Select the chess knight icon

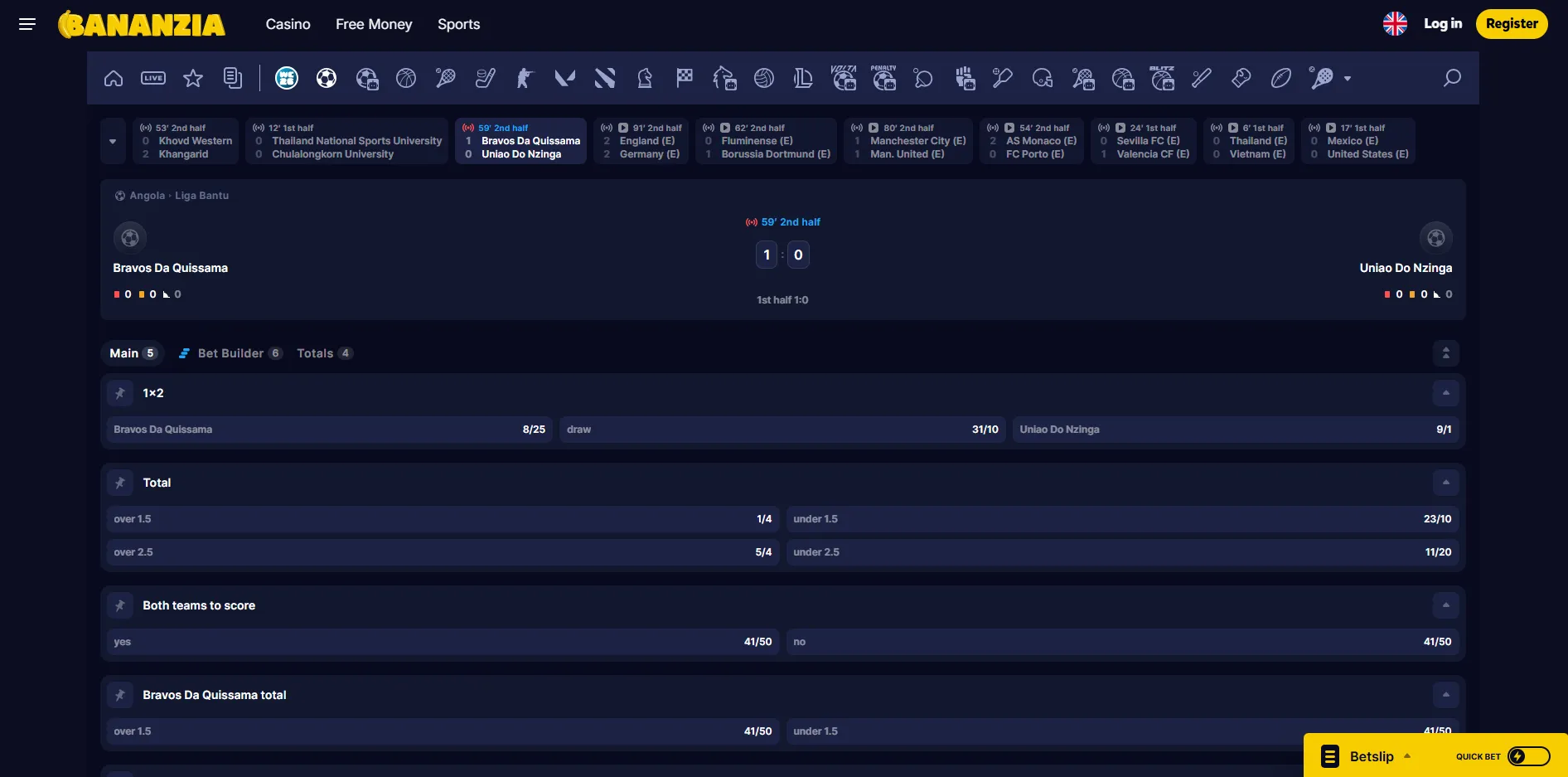(645, 78)
